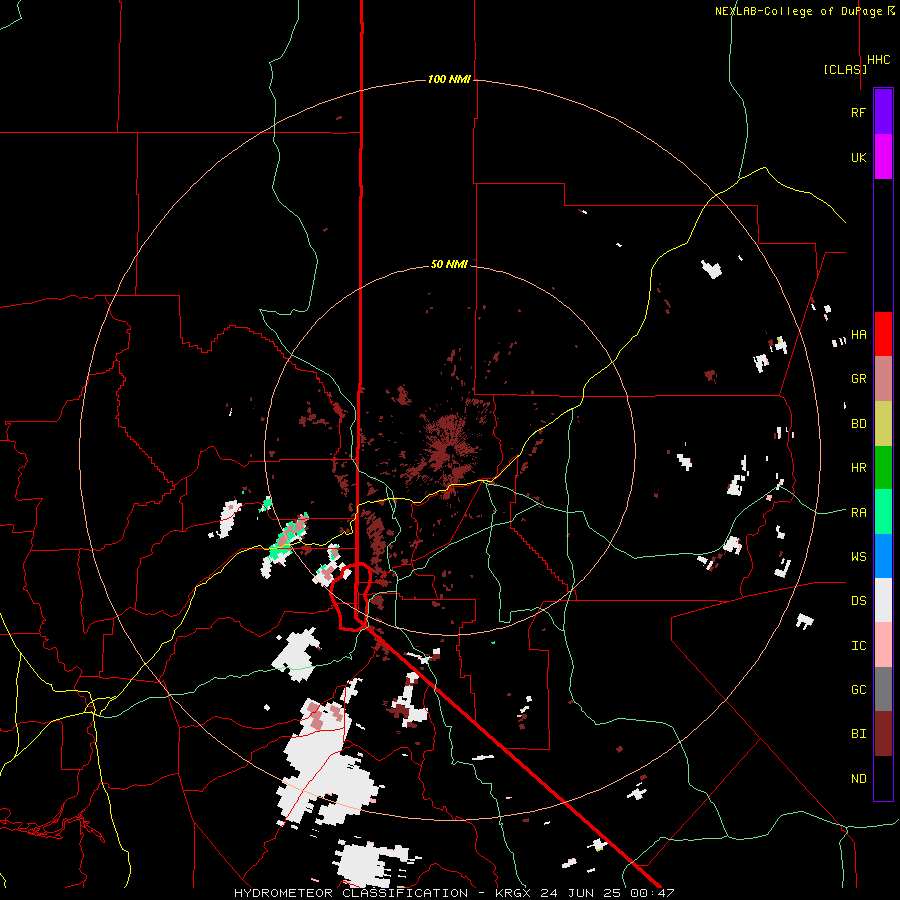Click the 'IC' legend label

[858, 645]
